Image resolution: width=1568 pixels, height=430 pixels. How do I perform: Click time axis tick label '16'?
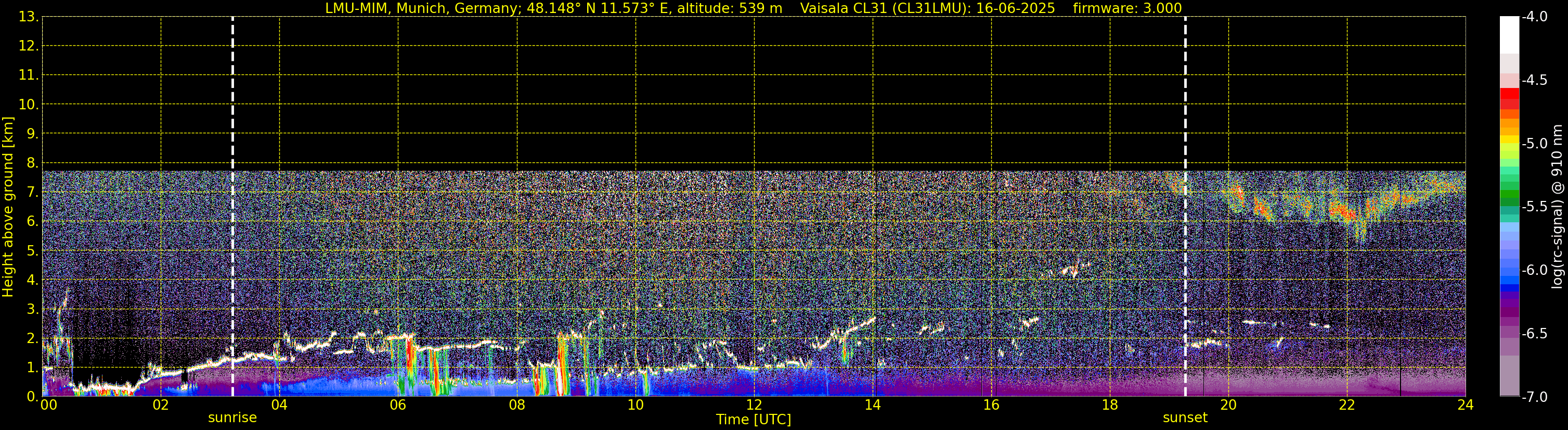(992, 405)
